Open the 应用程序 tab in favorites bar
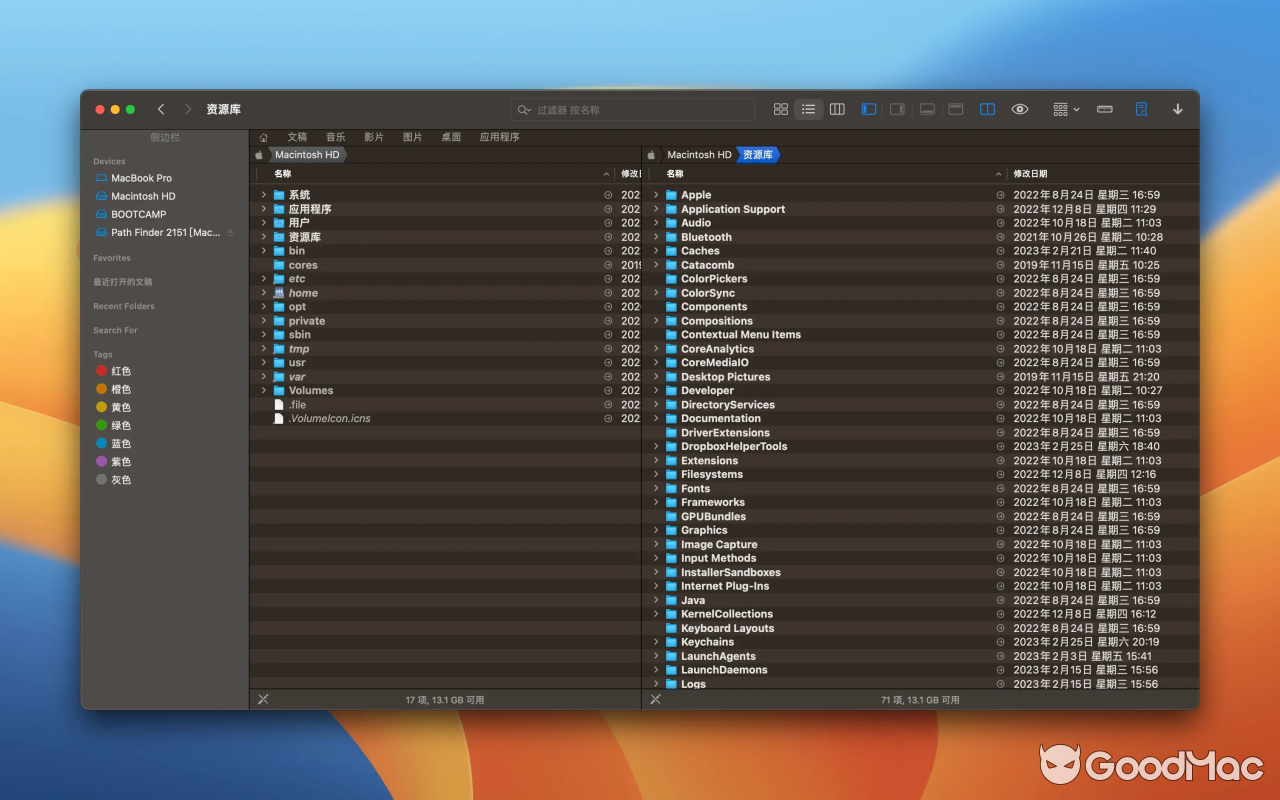The width and height of the screenshot is (1280, 800). [499, 137]
